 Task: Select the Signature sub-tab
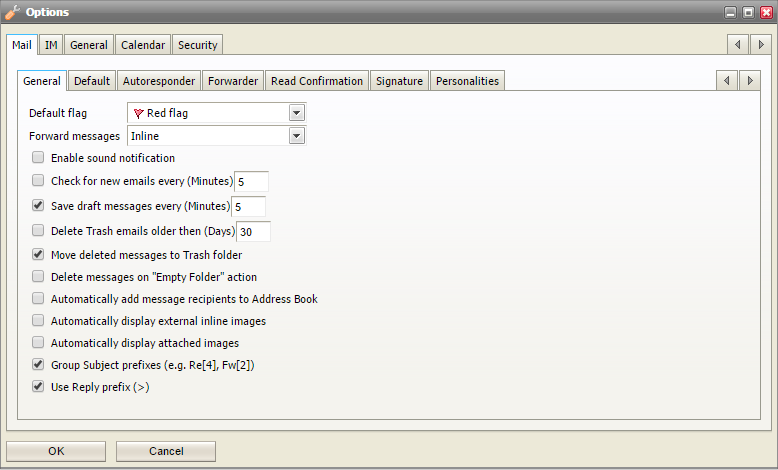pyautogui.click(x=399, y=81)
